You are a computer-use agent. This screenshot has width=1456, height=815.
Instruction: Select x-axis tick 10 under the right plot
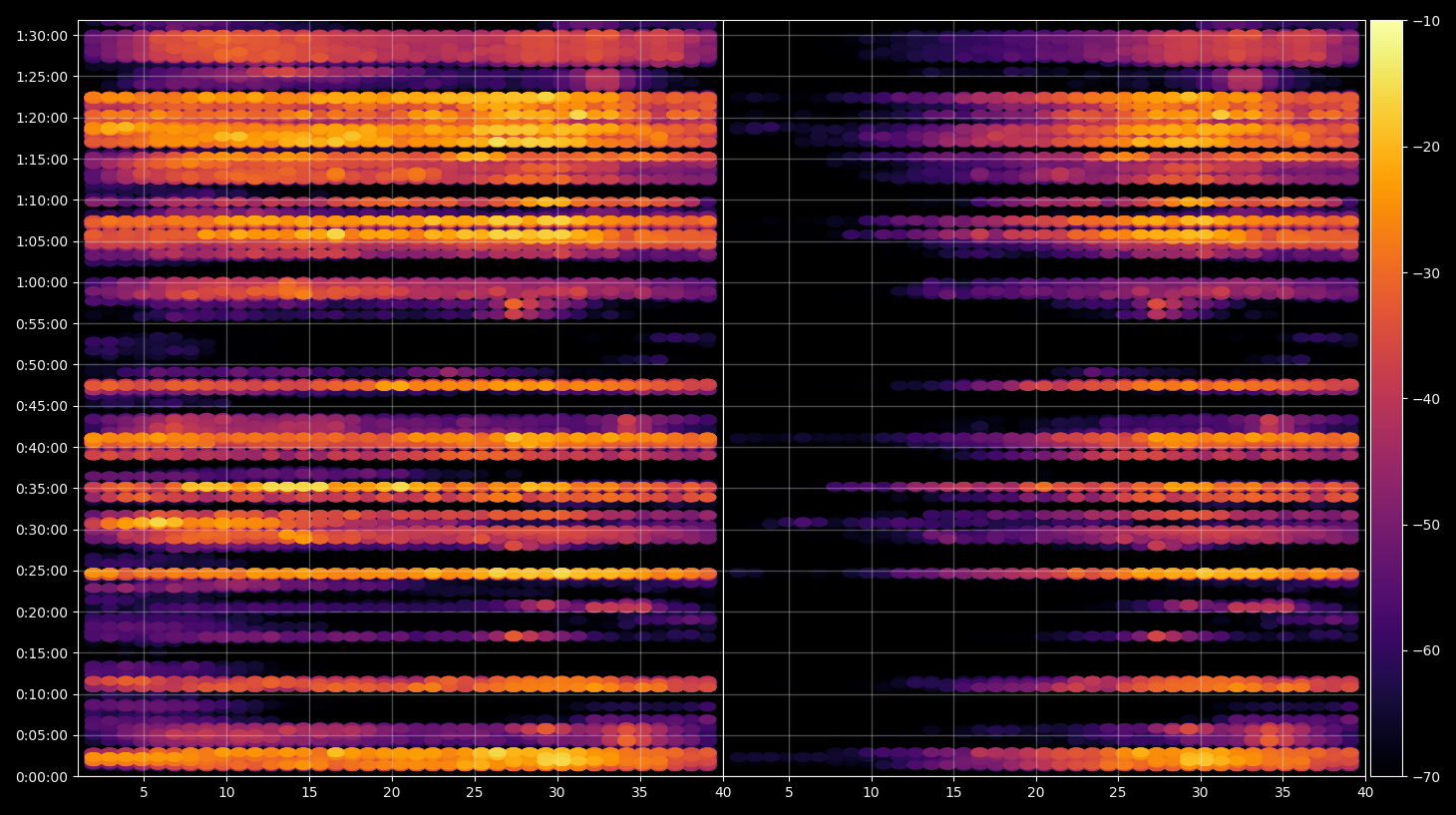click(871, 793)
